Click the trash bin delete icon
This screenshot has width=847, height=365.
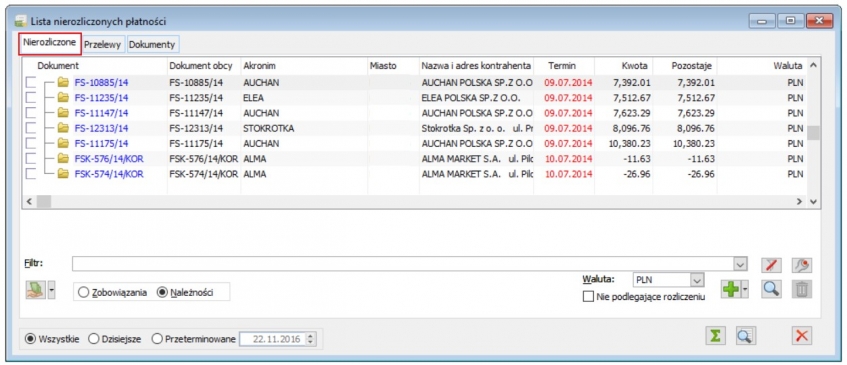[x=802, y=289]
